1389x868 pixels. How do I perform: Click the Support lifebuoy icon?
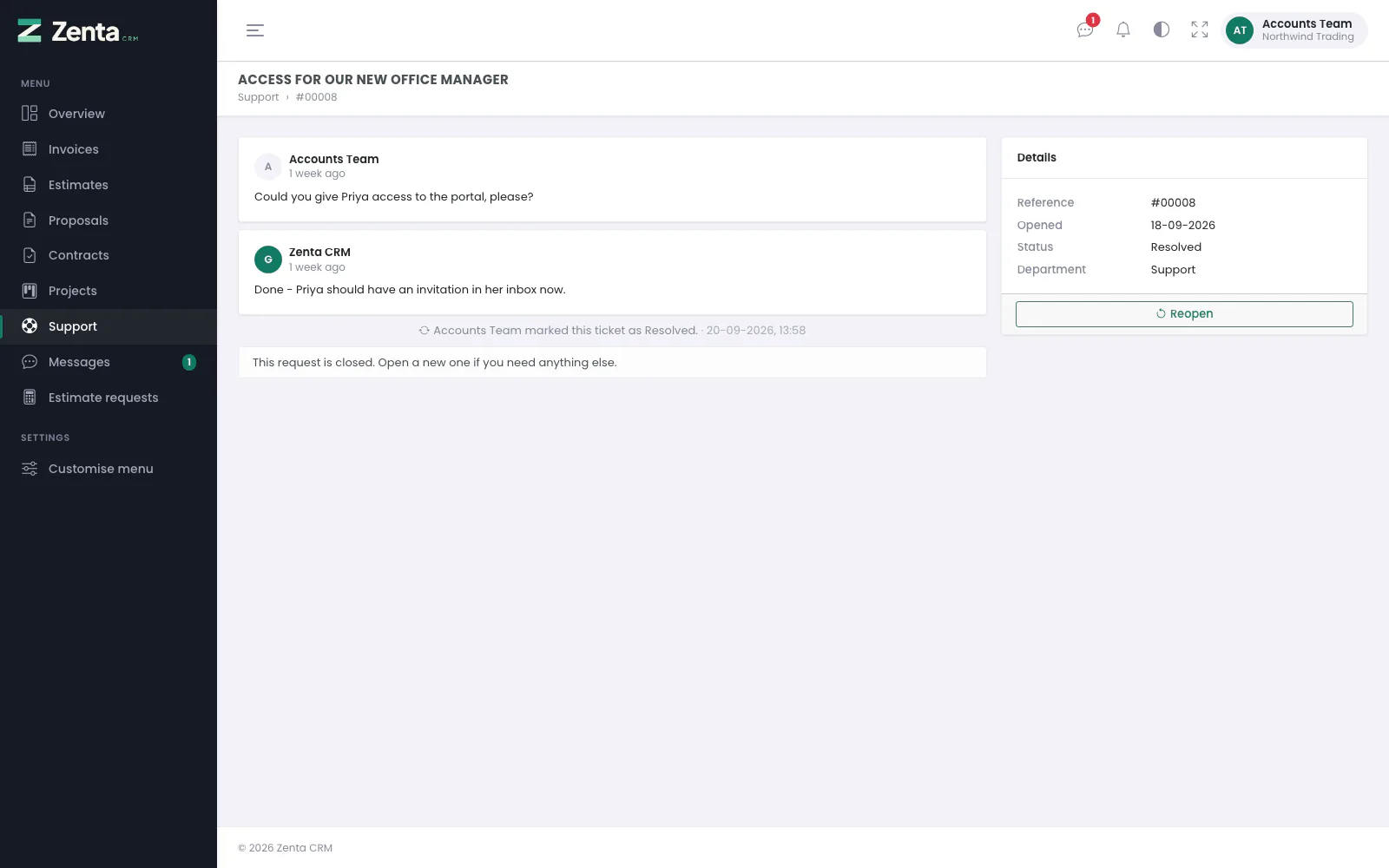pyautogui.click(x=30, y=326)
